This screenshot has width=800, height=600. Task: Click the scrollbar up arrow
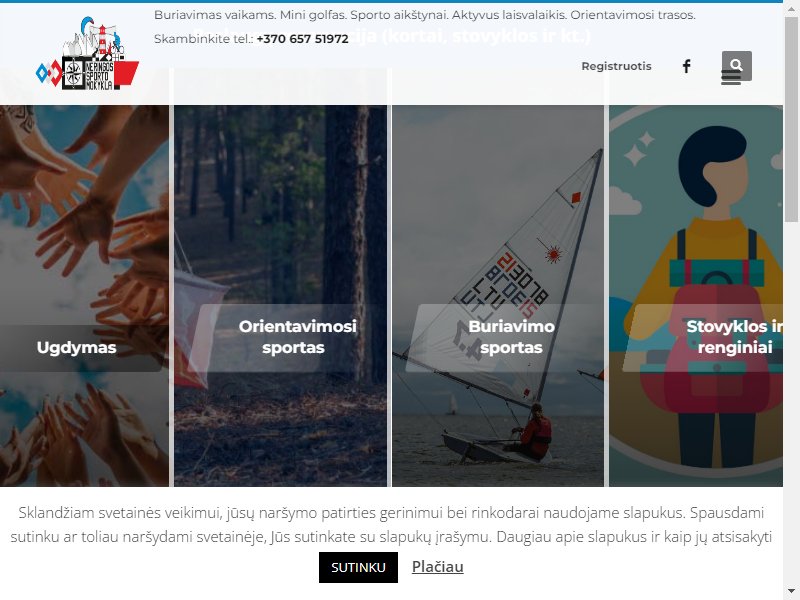click(x=791, y=7)
